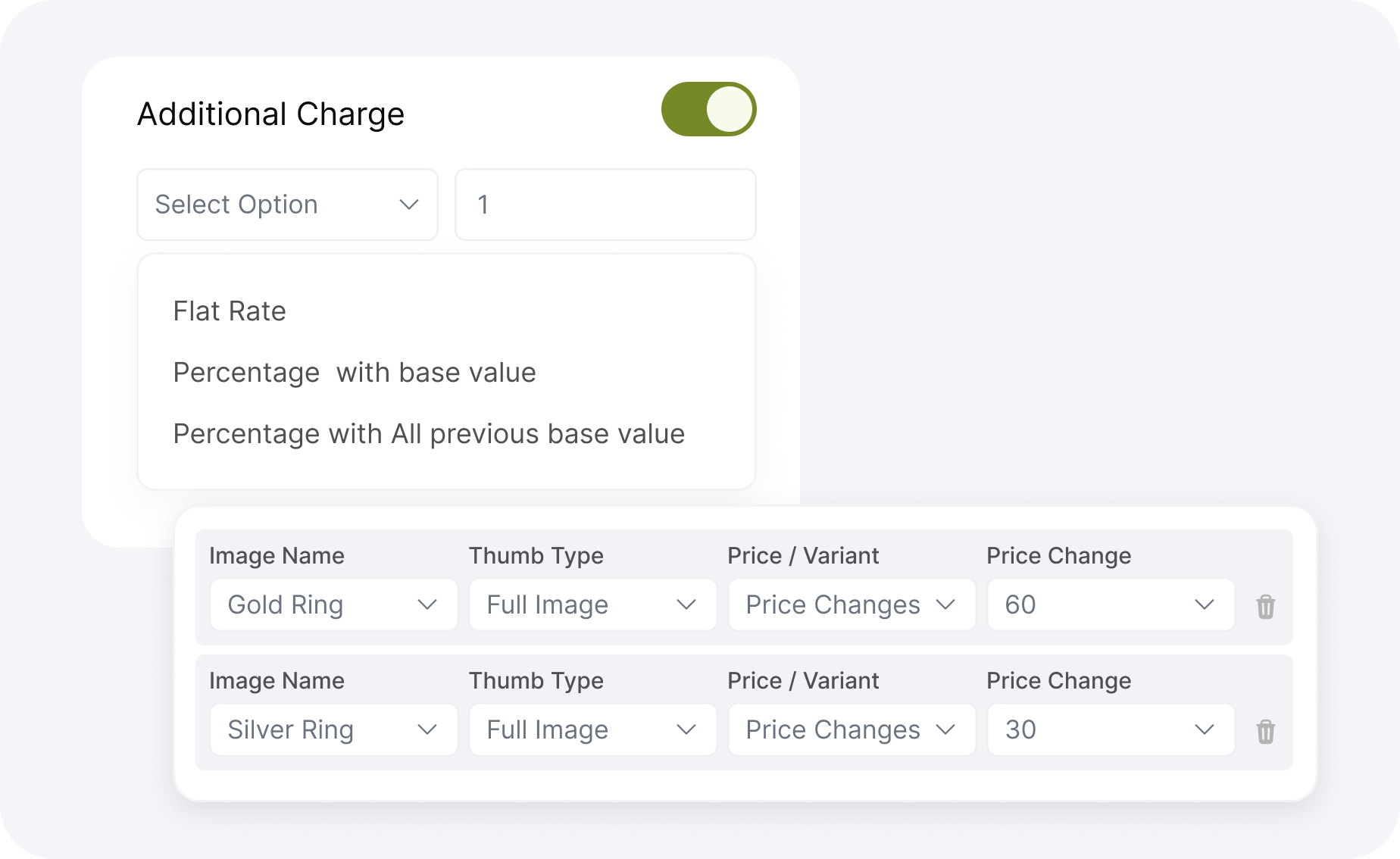Open the 30 price change dropdown
Screen dimensions: 1400x859
click(x=1111, y=729)
